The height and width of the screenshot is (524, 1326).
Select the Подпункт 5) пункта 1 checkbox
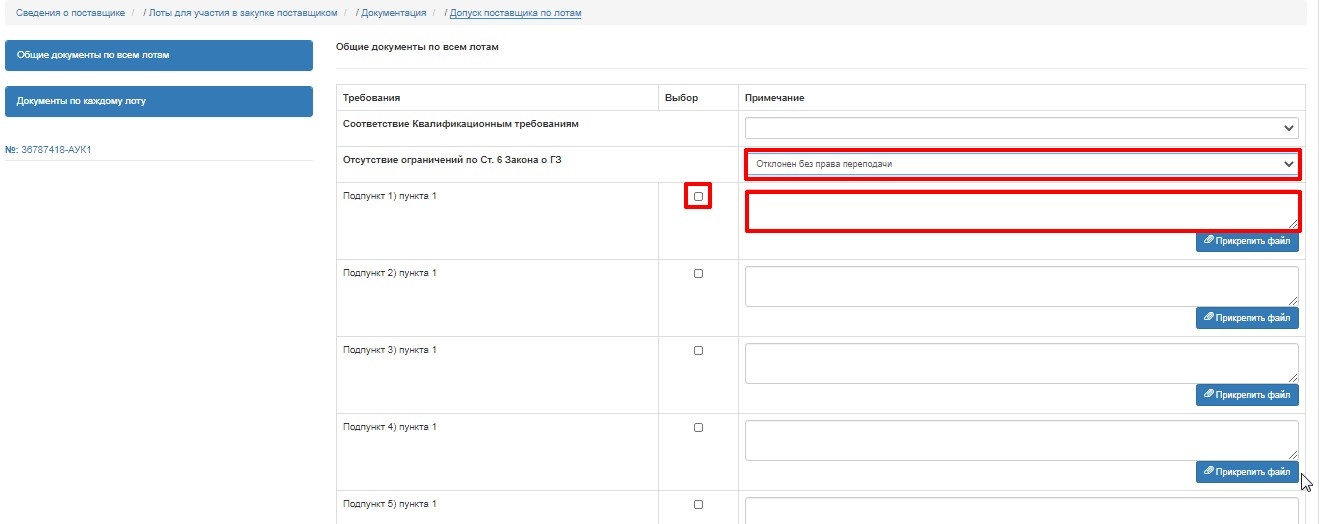coord(698,505)
